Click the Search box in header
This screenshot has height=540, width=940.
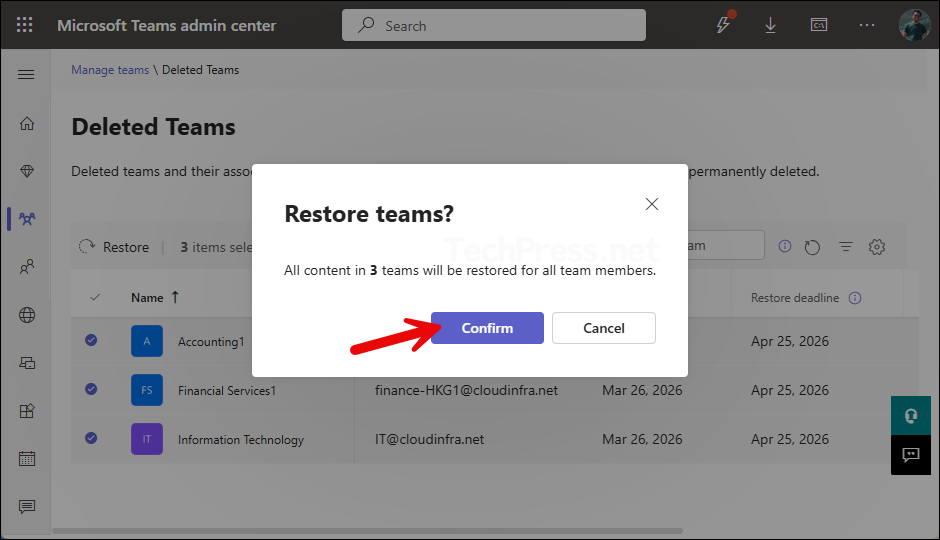click(493, 25)
